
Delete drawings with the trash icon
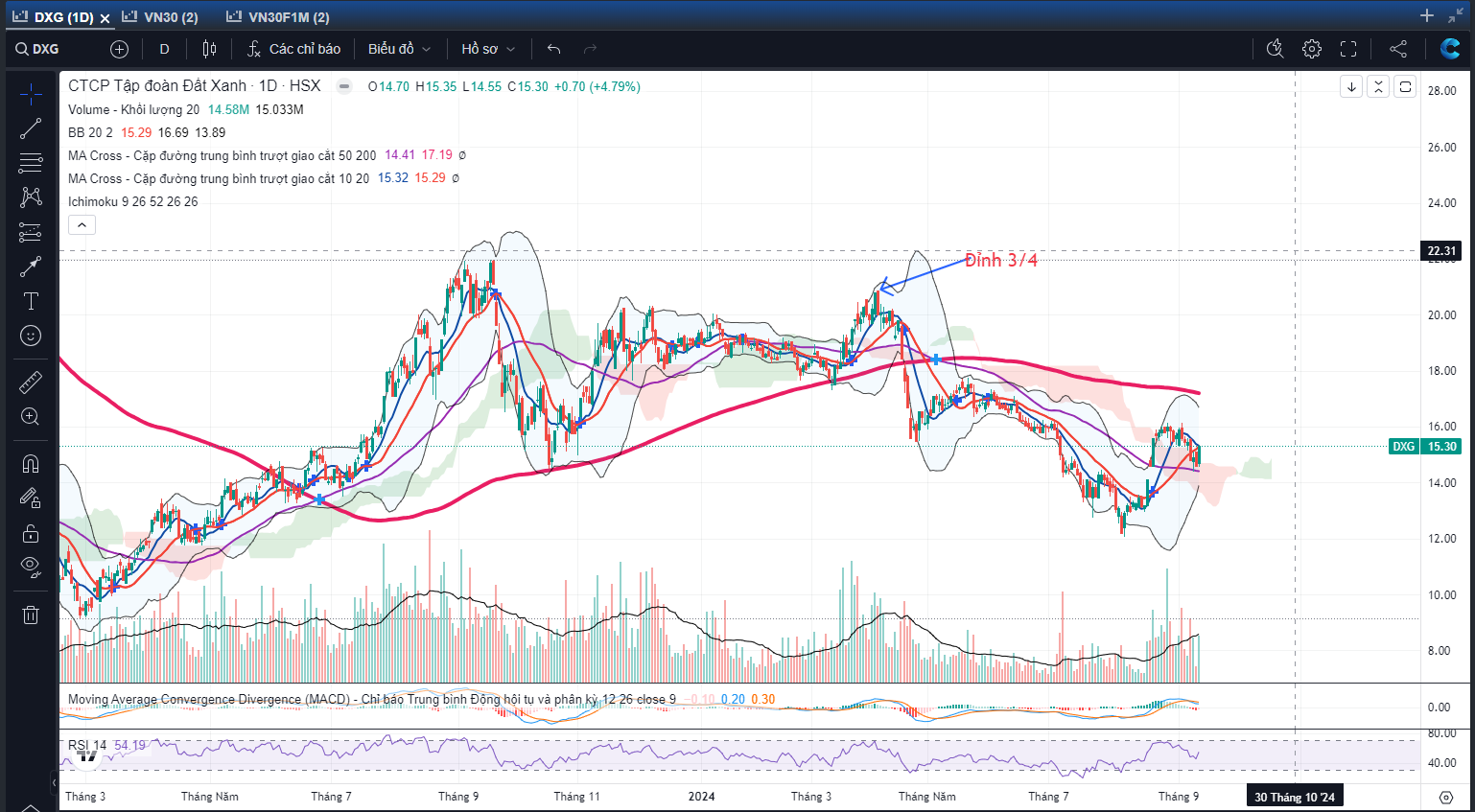point(31,615)
